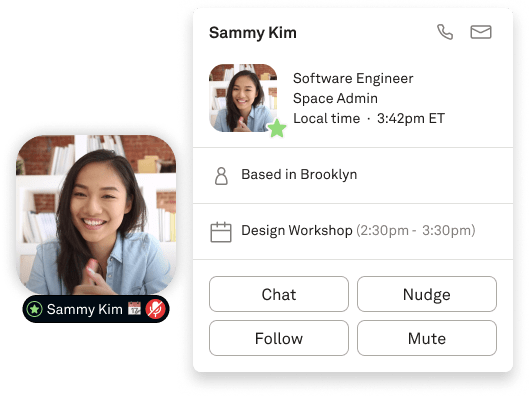Click the red muted microphone icon
Viewport: 529px width, 396px height.
point(156,309)
